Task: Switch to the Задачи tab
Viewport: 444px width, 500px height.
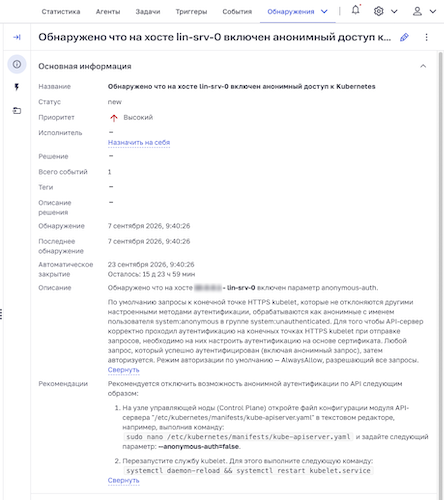Action: [148, 12]
